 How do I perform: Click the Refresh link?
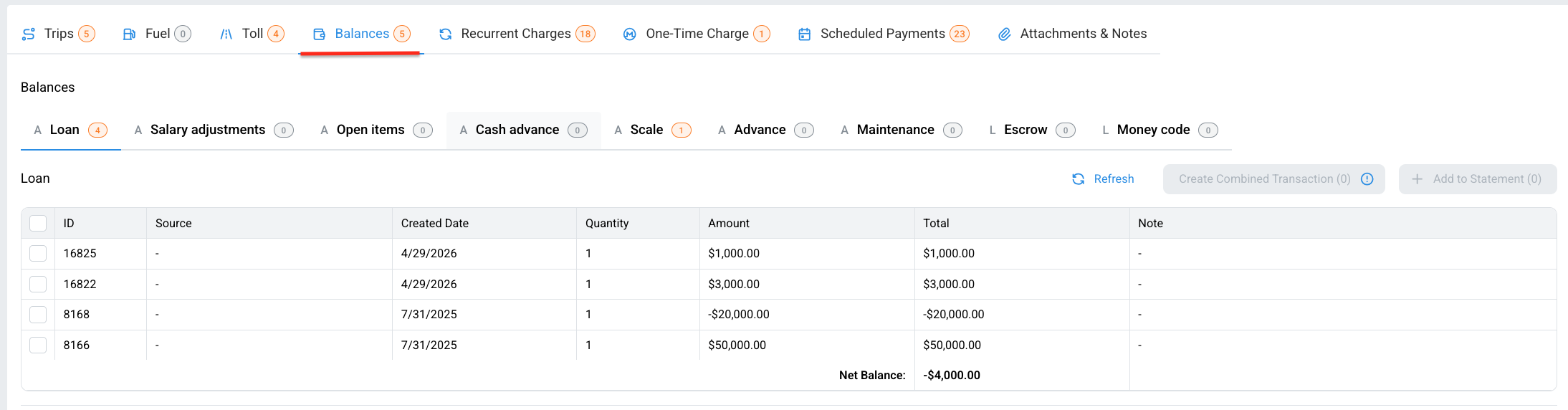(1114, 179)
